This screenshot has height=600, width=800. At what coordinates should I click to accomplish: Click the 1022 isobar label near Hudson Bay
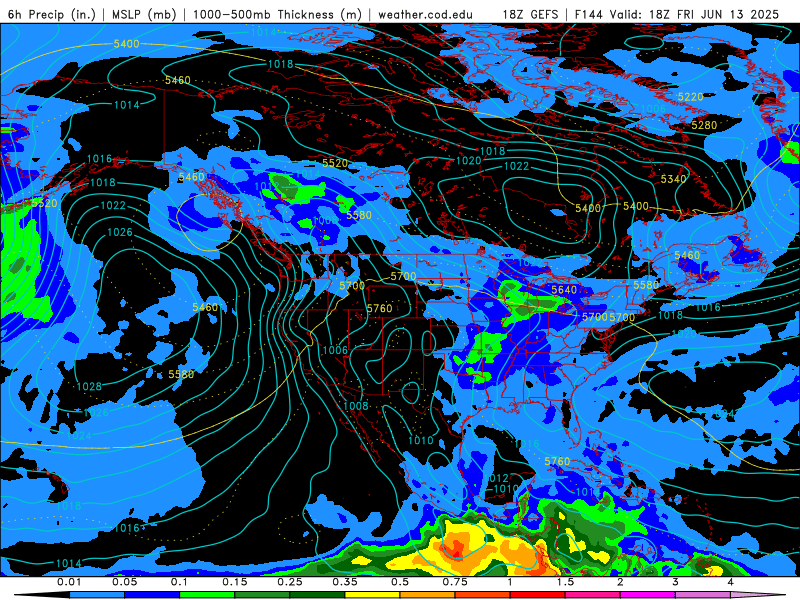click(516, 166)
